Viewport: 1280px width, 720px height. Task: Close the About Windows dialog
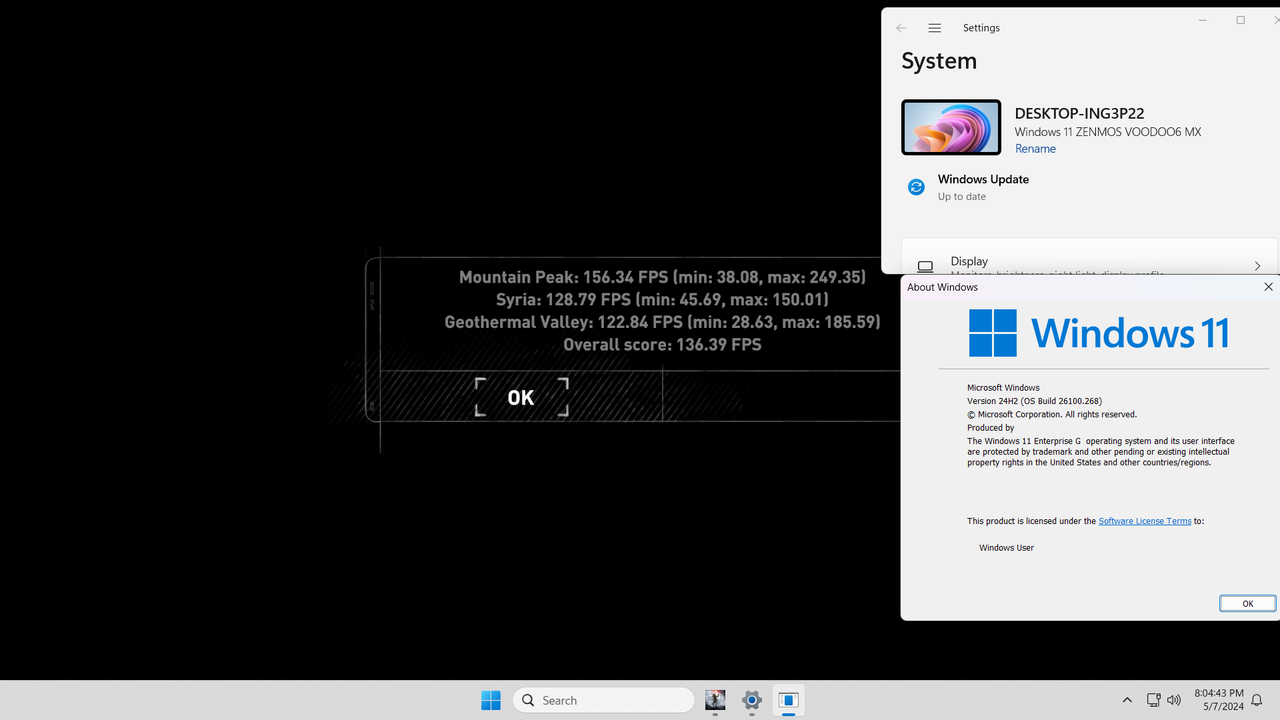1268,287
